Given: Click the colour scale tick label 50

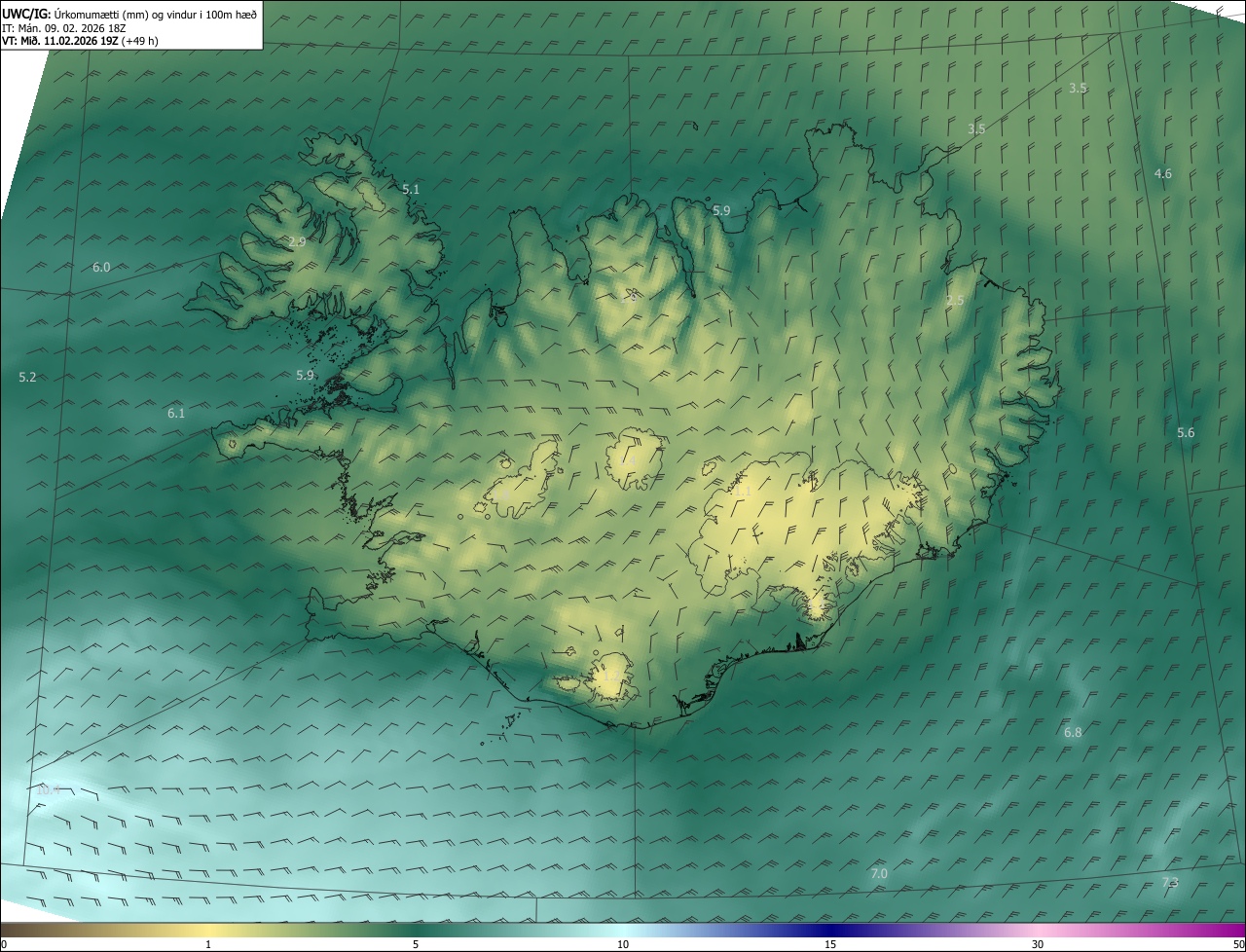Looking at the screenshot, I should [x=1238, y=944].
